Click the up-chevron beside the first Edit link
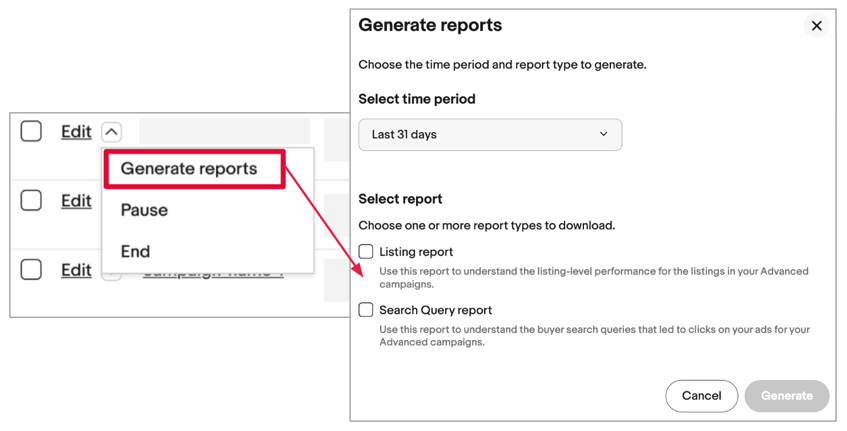 click(111, 132)
